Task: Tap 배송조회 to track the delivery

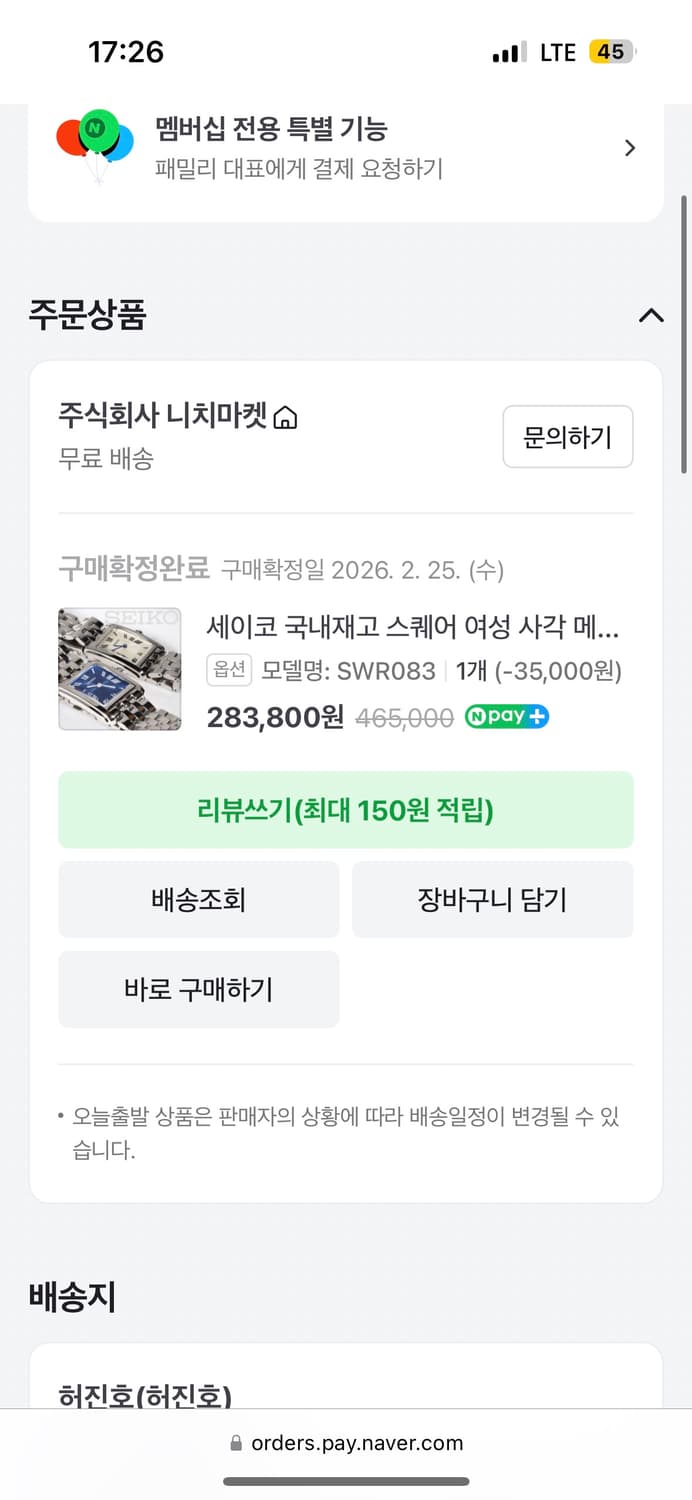Action: [198, 899]
